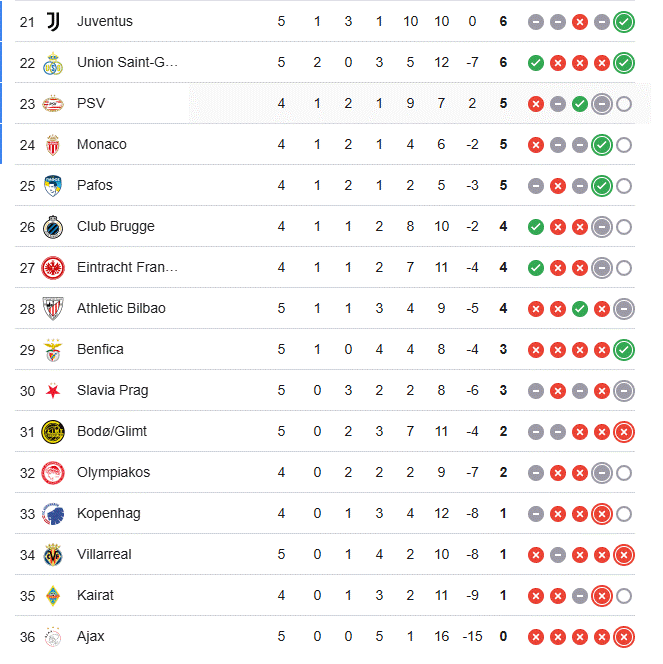Viewport: 663px width, 664px height.
Task: Go to the Bodø/Glimt team page
Action: pos(110,431)
